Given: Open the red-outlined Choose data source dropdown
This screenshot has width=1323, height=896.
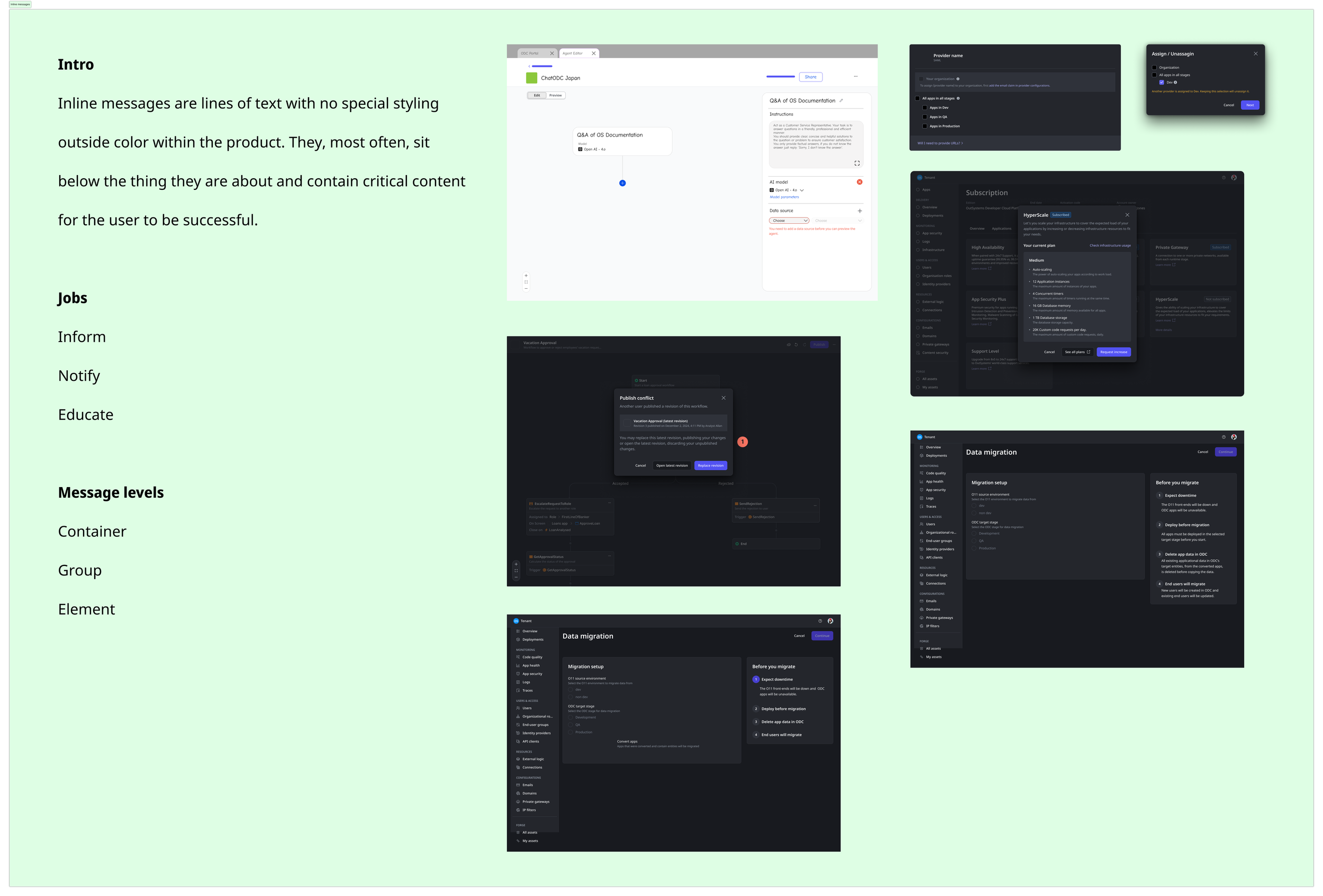Looking at the screenshot, I should 789,221.
